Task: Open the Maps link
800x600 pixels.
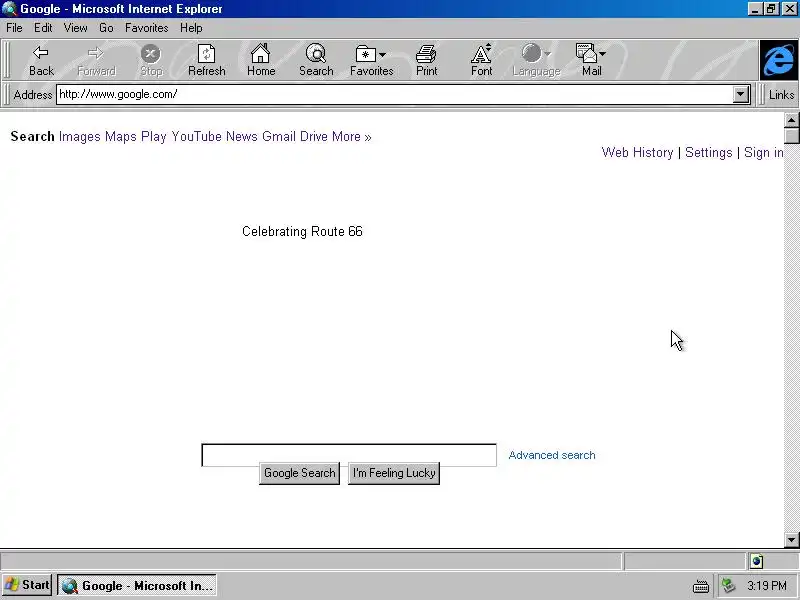Action: (121, 137)
